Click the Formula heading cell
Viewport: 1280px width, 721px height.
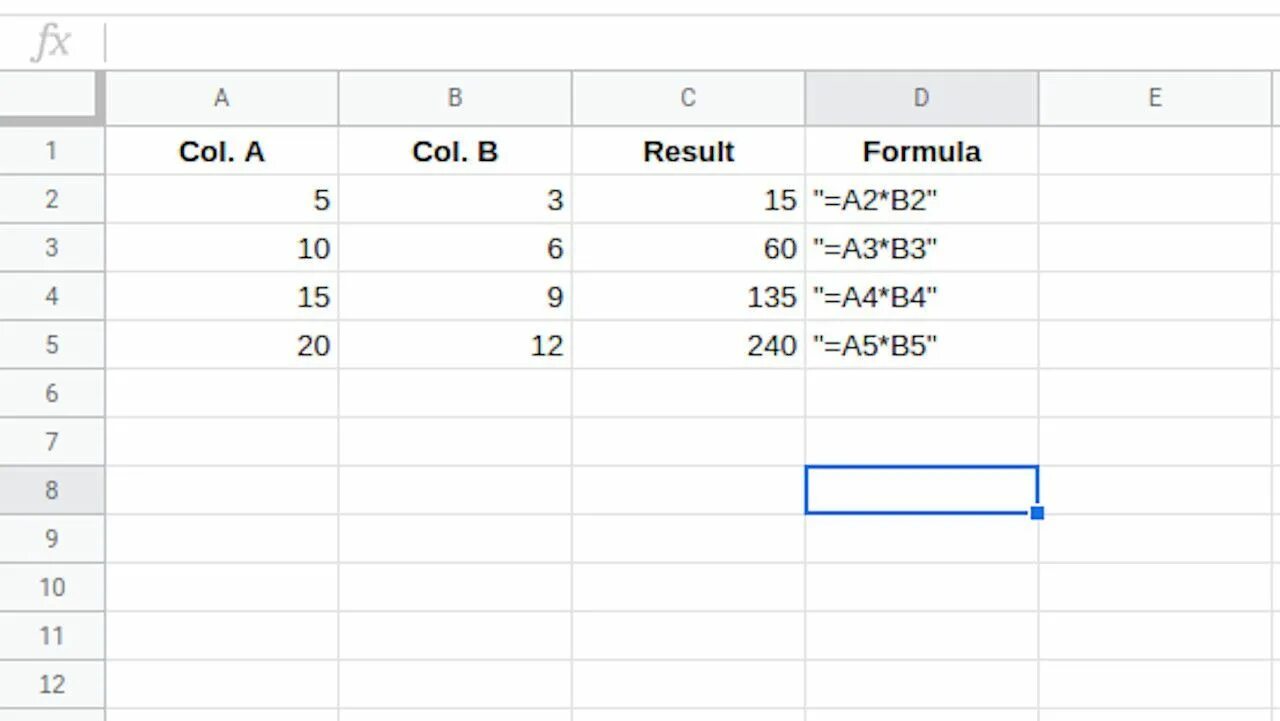click(x=921, y=151)
